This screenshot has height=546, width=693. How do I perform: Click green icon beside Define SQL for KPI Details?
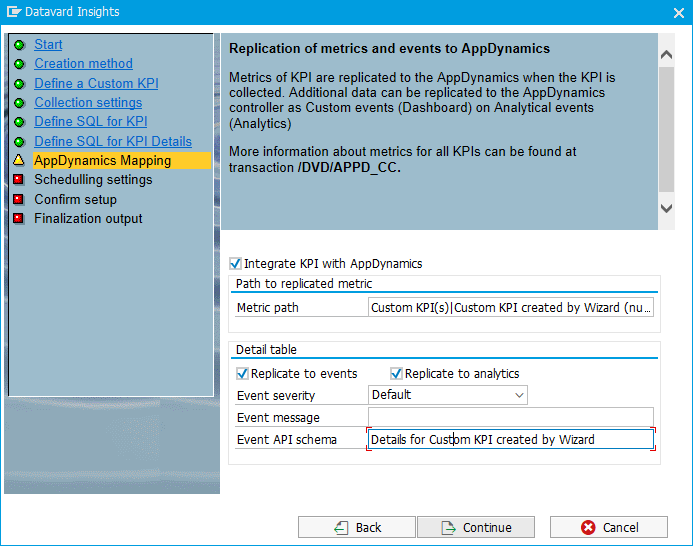pos(19,141)
